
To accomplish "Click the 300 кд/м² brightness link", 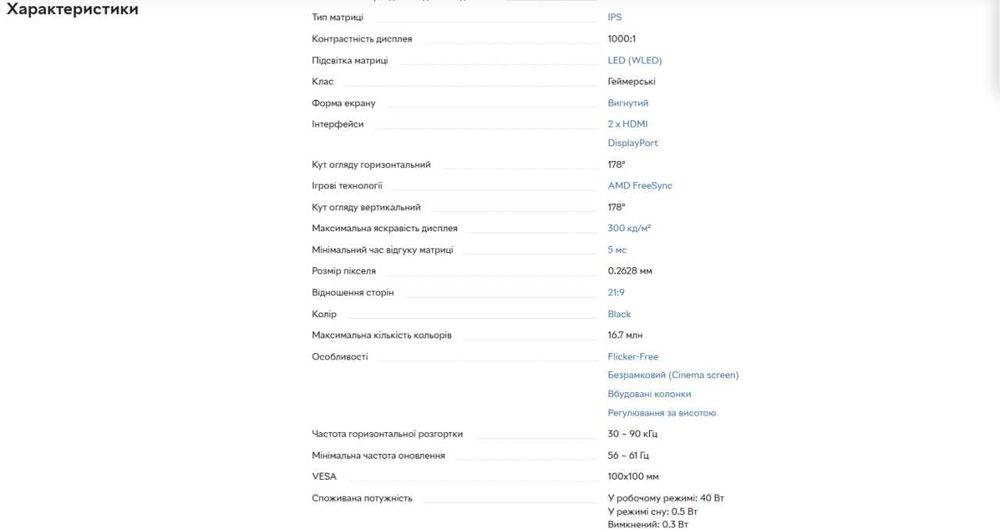I will 629,228.
